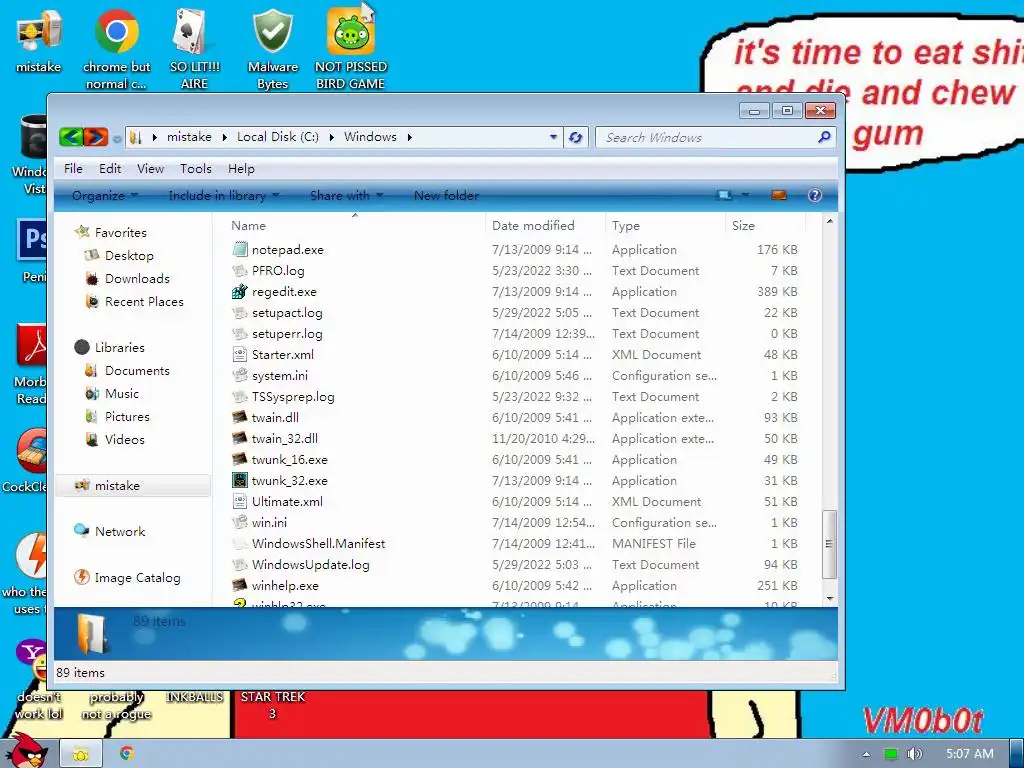Expand the arrow after Local Disk (C:)
The height and width of the screenshot is (768, 1024).
tap(331, 137)
